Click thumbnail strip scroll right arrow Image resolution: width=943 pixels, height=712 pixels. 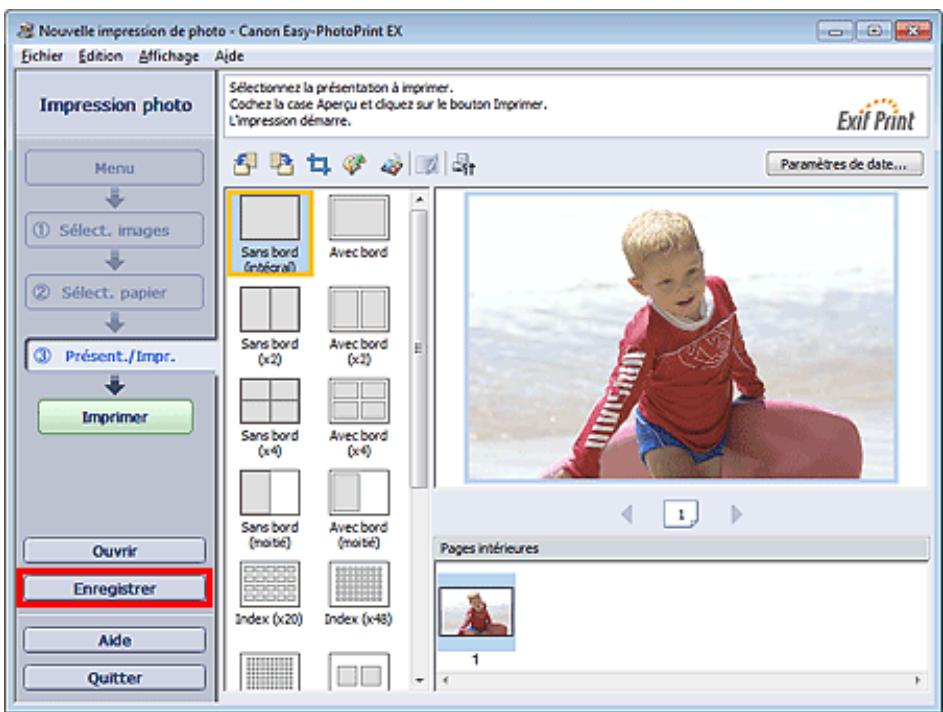[x=918, y=681]
